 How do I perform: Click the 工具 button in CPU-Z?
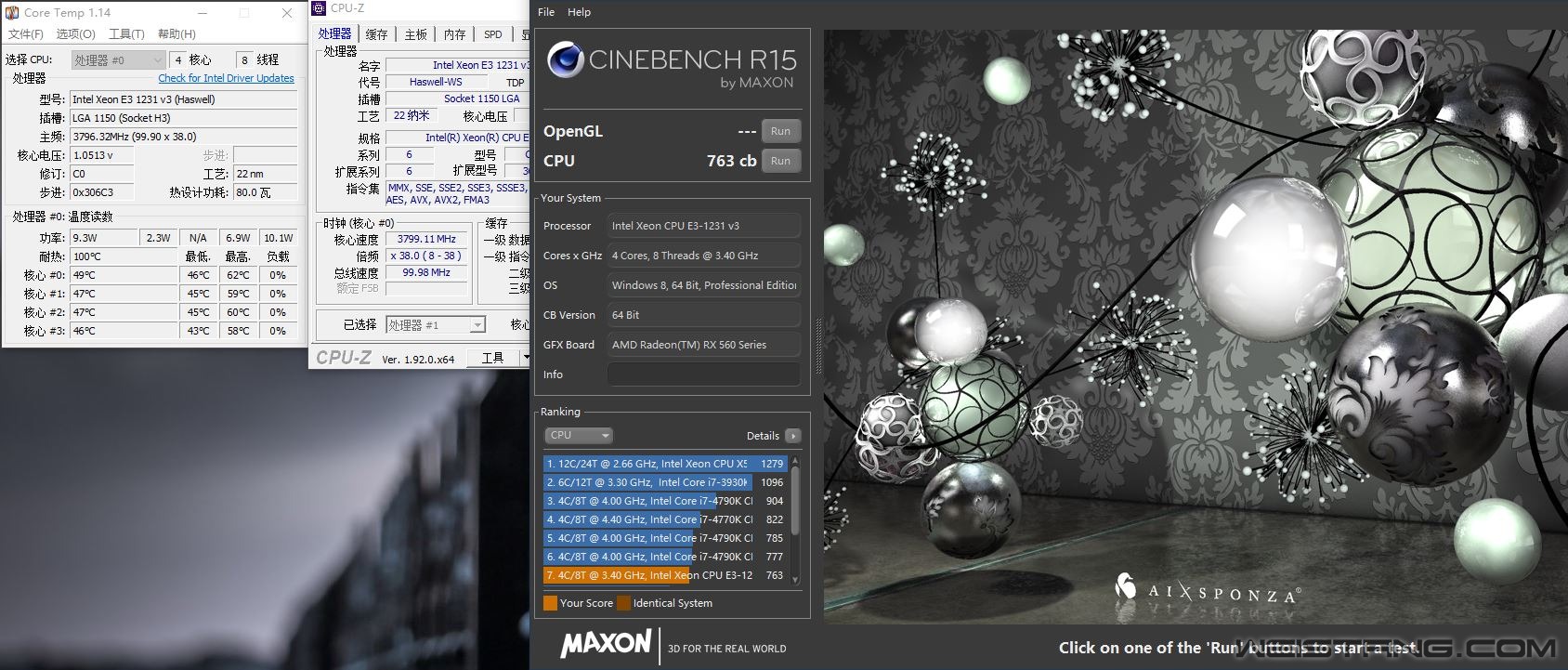tap(493, 358)
